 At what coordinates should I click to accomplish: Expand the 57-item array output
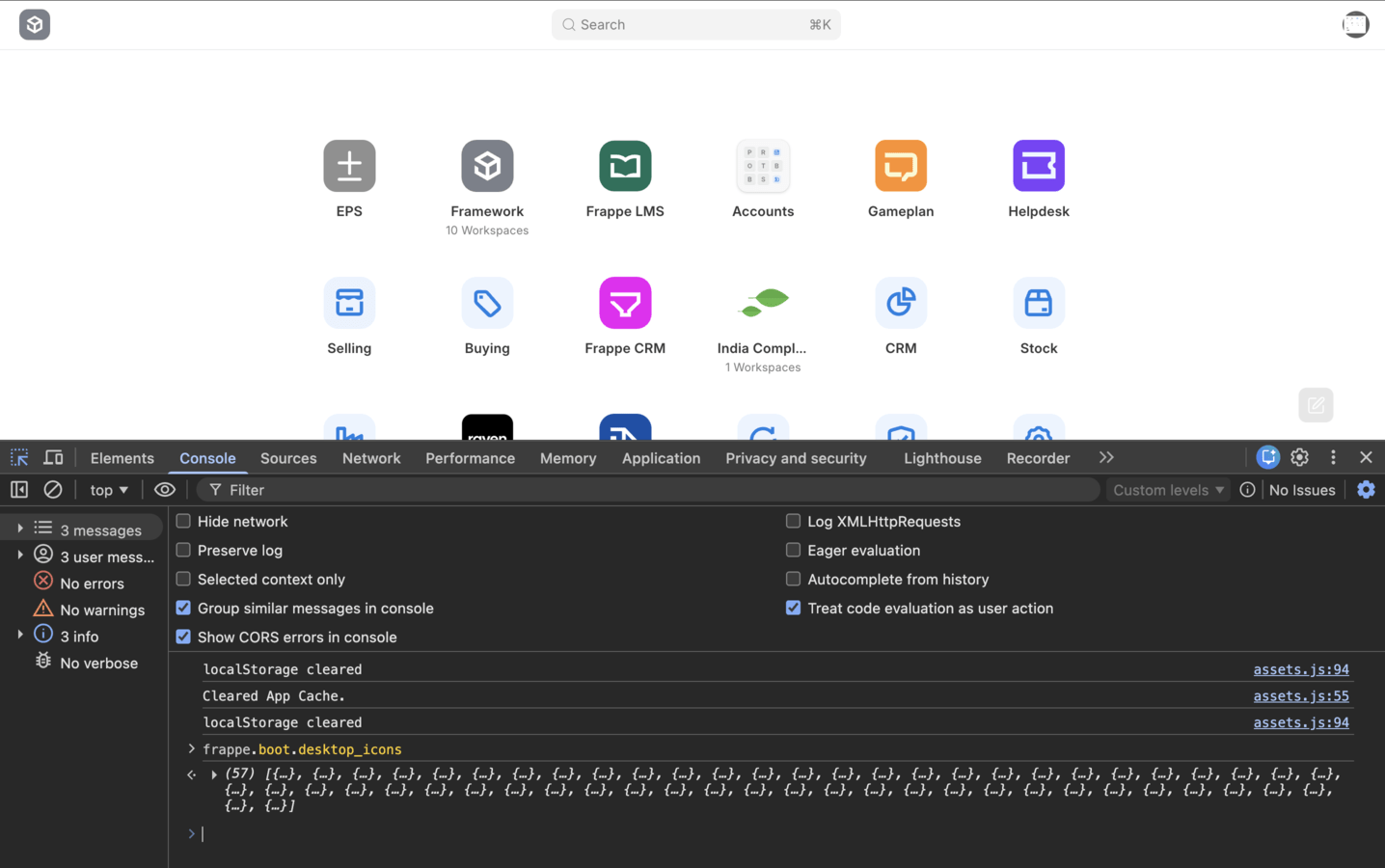[x=214, y=774]
